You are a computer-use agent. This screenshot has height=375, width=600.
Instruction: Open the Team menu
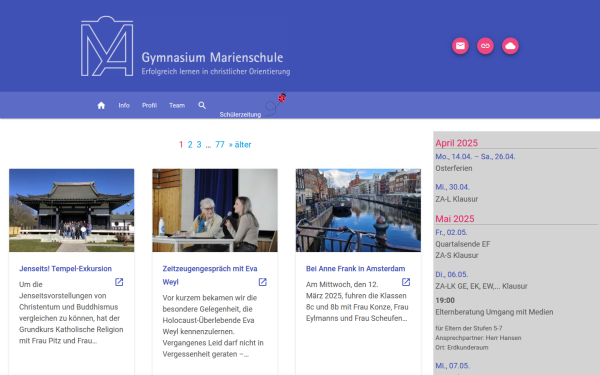pyautogui.click(x=177, y=105)
